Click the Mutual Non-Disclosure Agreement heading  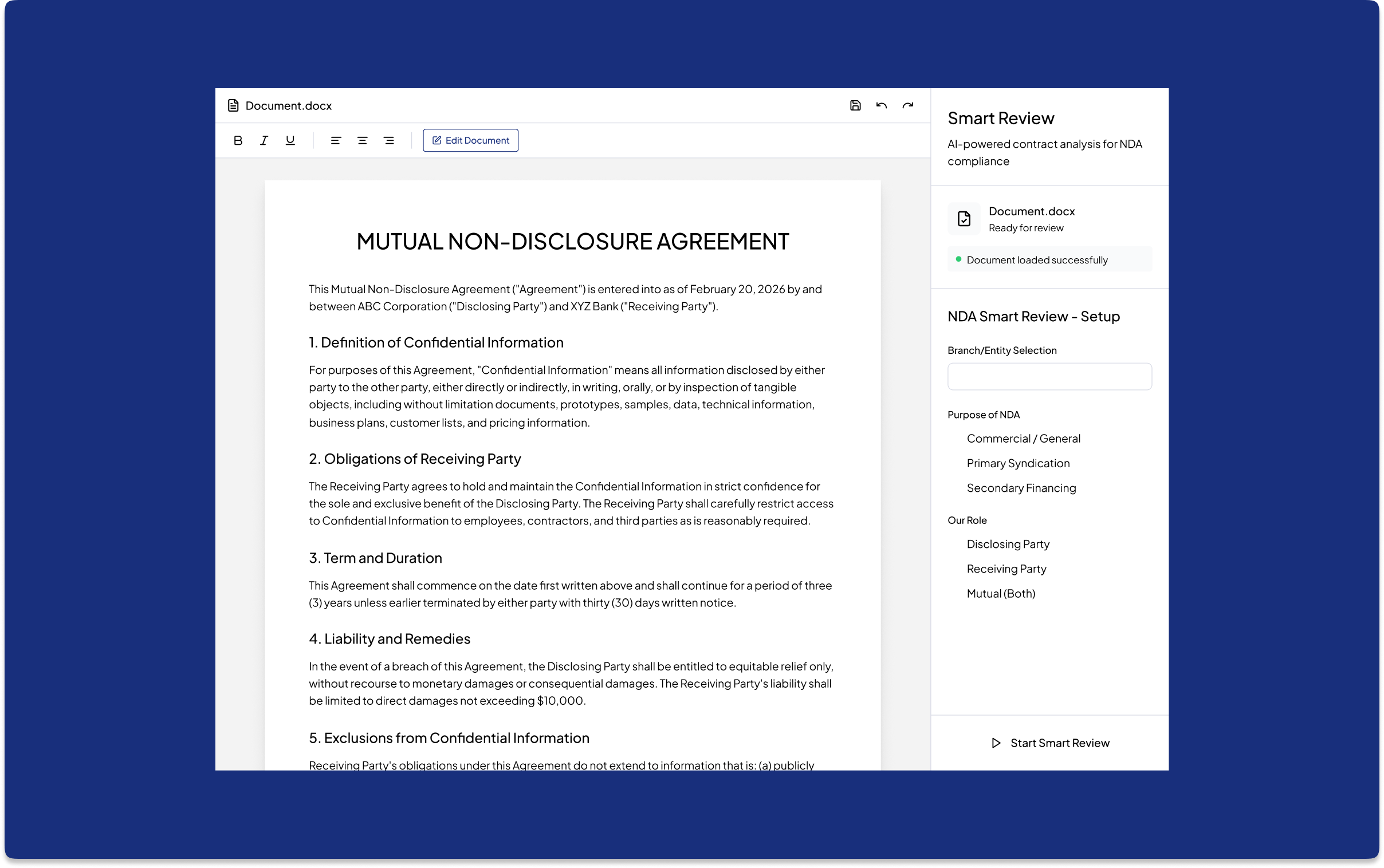point(572,242)
